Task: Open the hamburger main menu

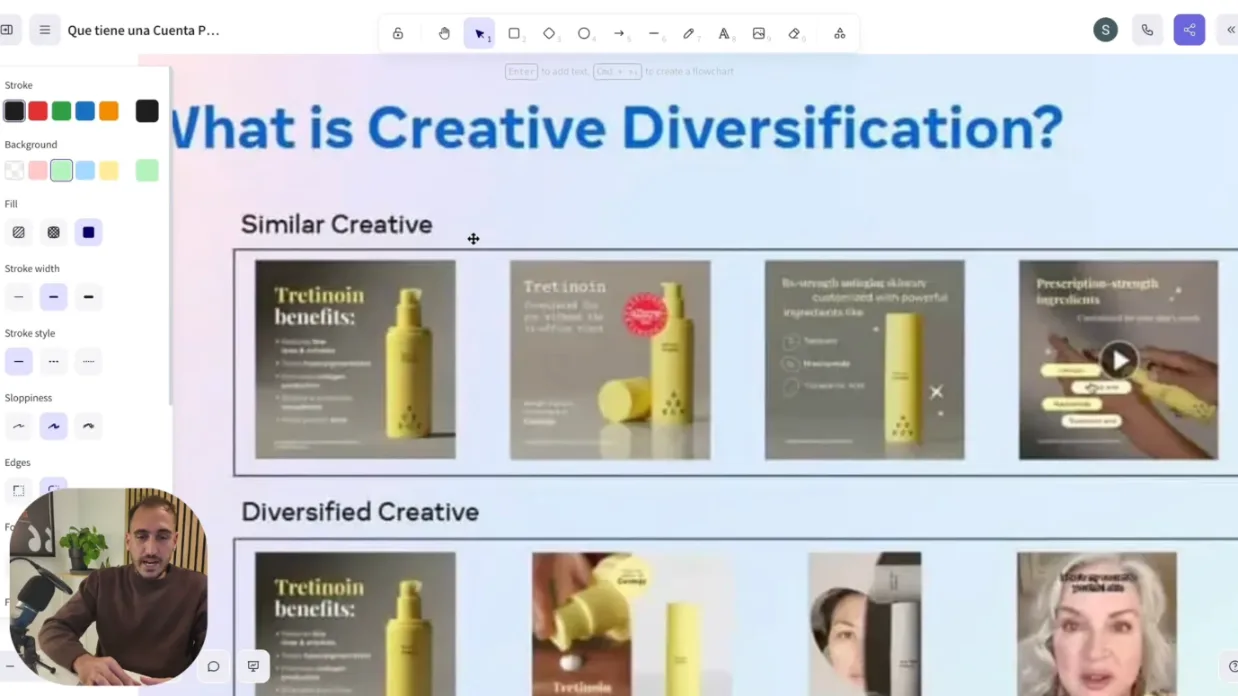Action: coord(44,30)
